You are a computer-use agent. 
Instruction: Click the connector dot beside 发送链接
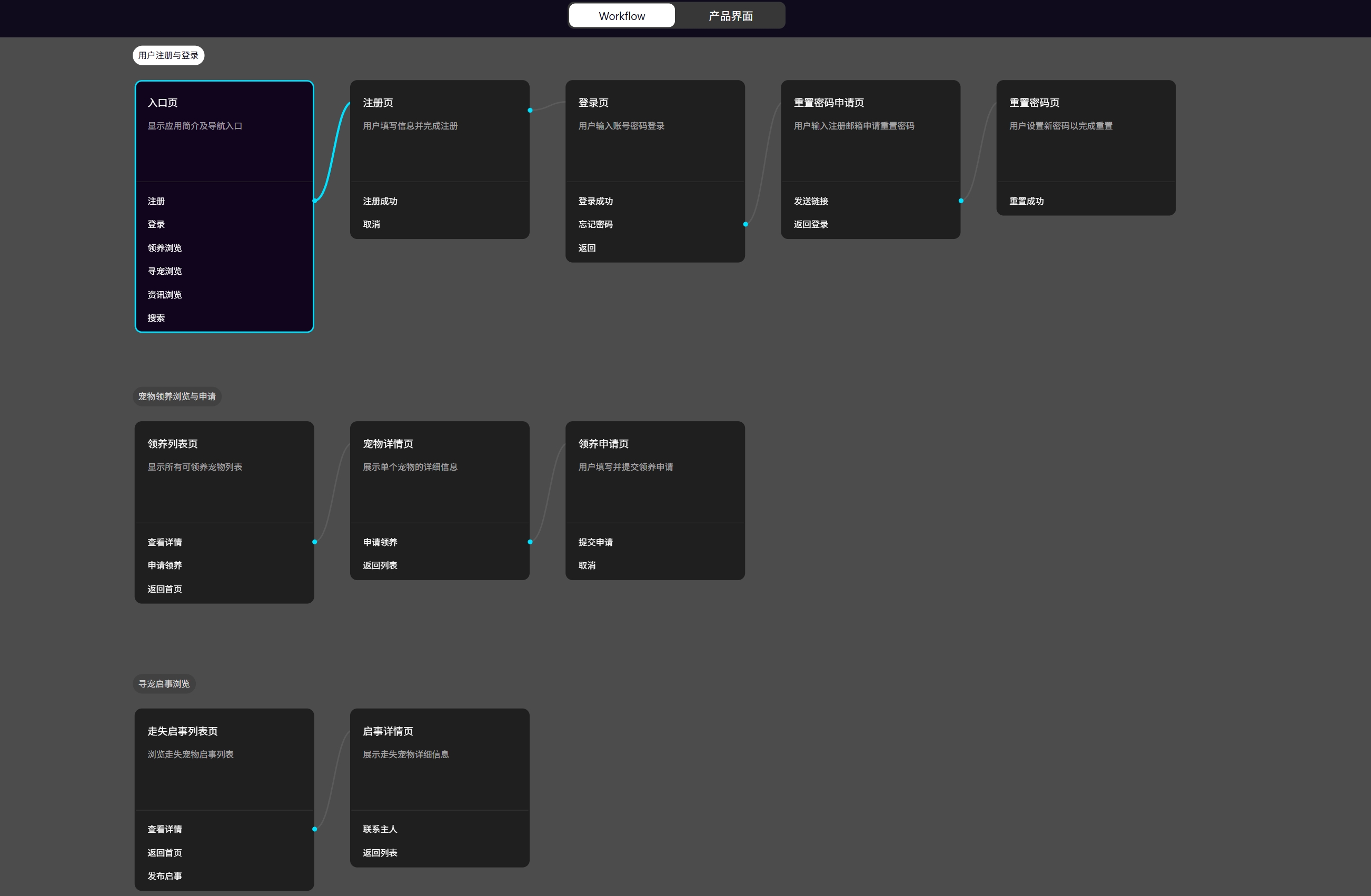tap(961, 201)
